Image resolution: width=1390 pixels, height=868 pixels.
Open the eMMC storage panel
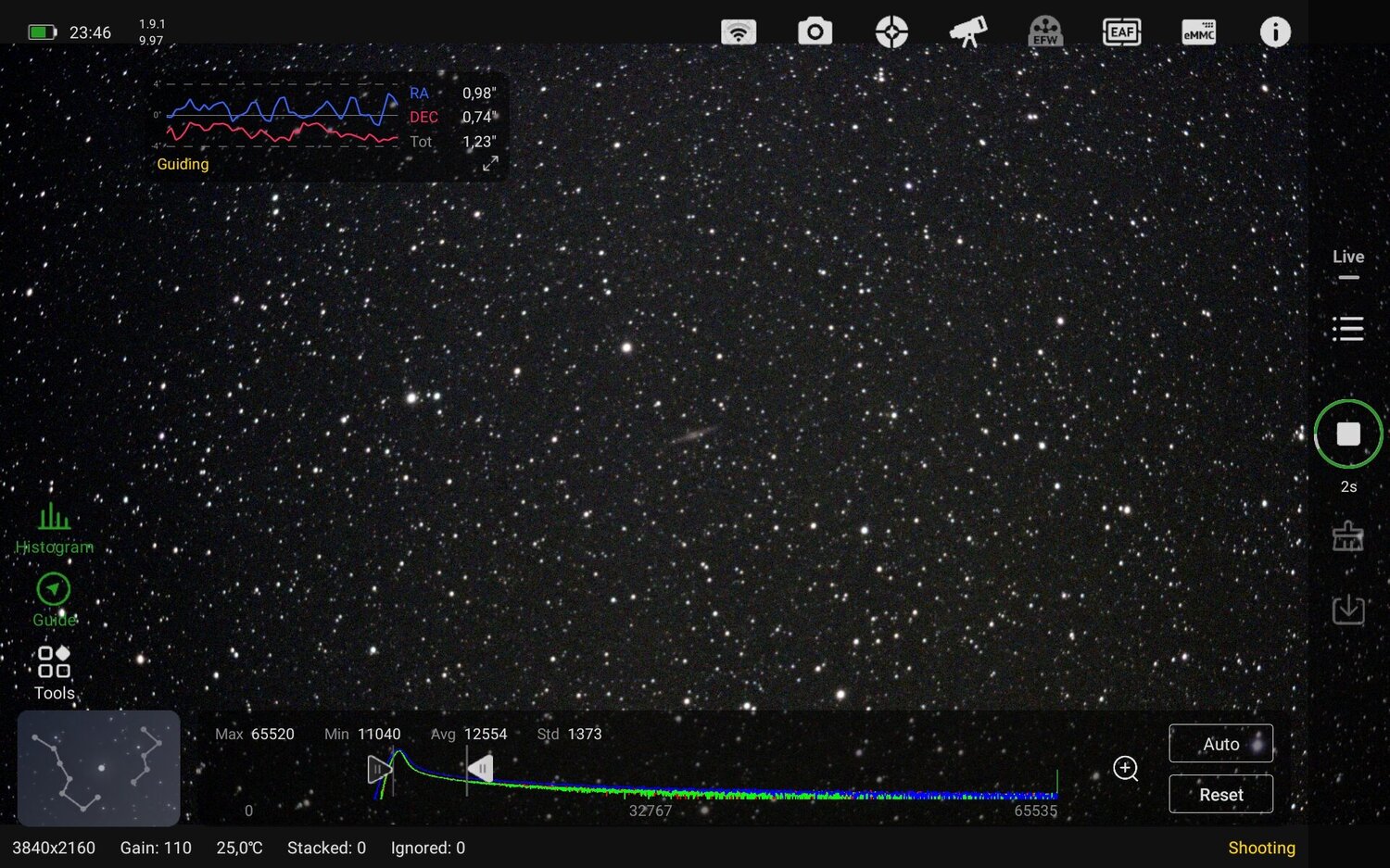click(x=1198, y=31)
